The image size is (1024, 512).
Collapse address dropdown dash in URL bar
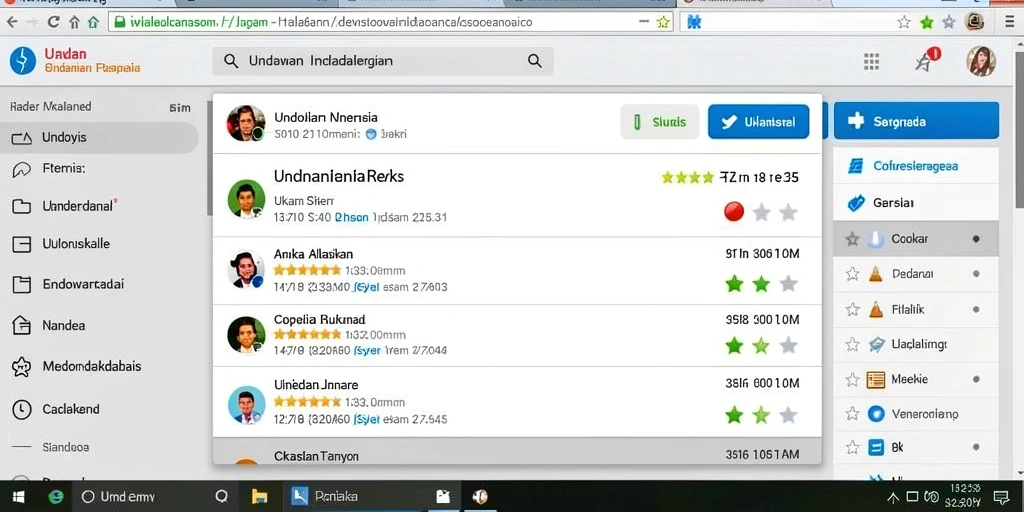pyautogui.click(x=643, y=22)
